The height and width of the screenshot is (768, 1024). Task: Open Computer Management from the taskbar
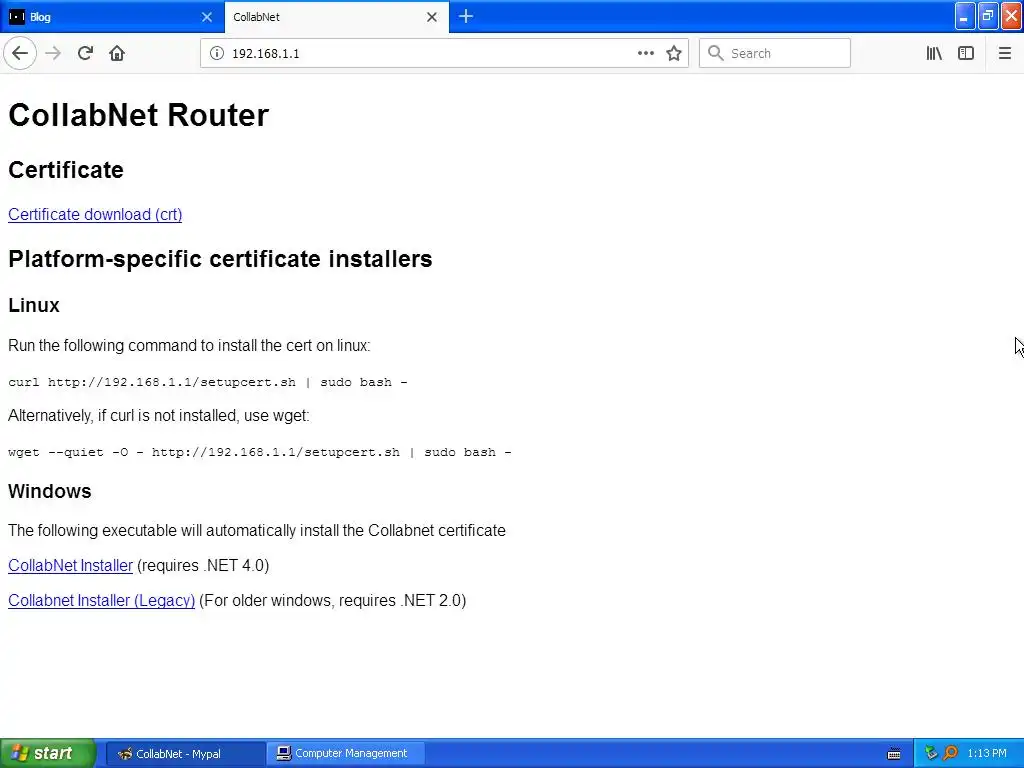[x=345, y=753]
